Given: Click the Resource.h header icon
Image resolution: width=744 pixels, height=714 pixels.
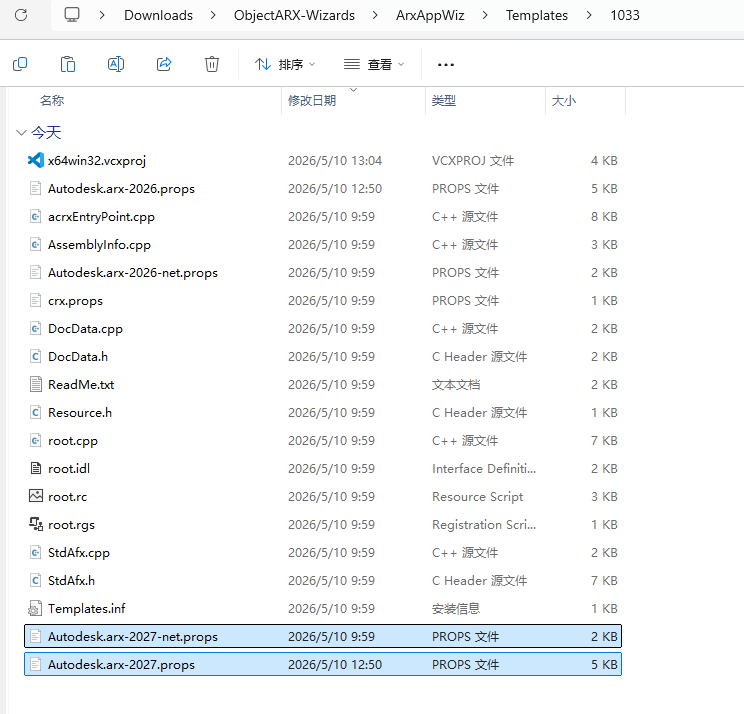Looking at the screenshot, I should pos(36,412).
